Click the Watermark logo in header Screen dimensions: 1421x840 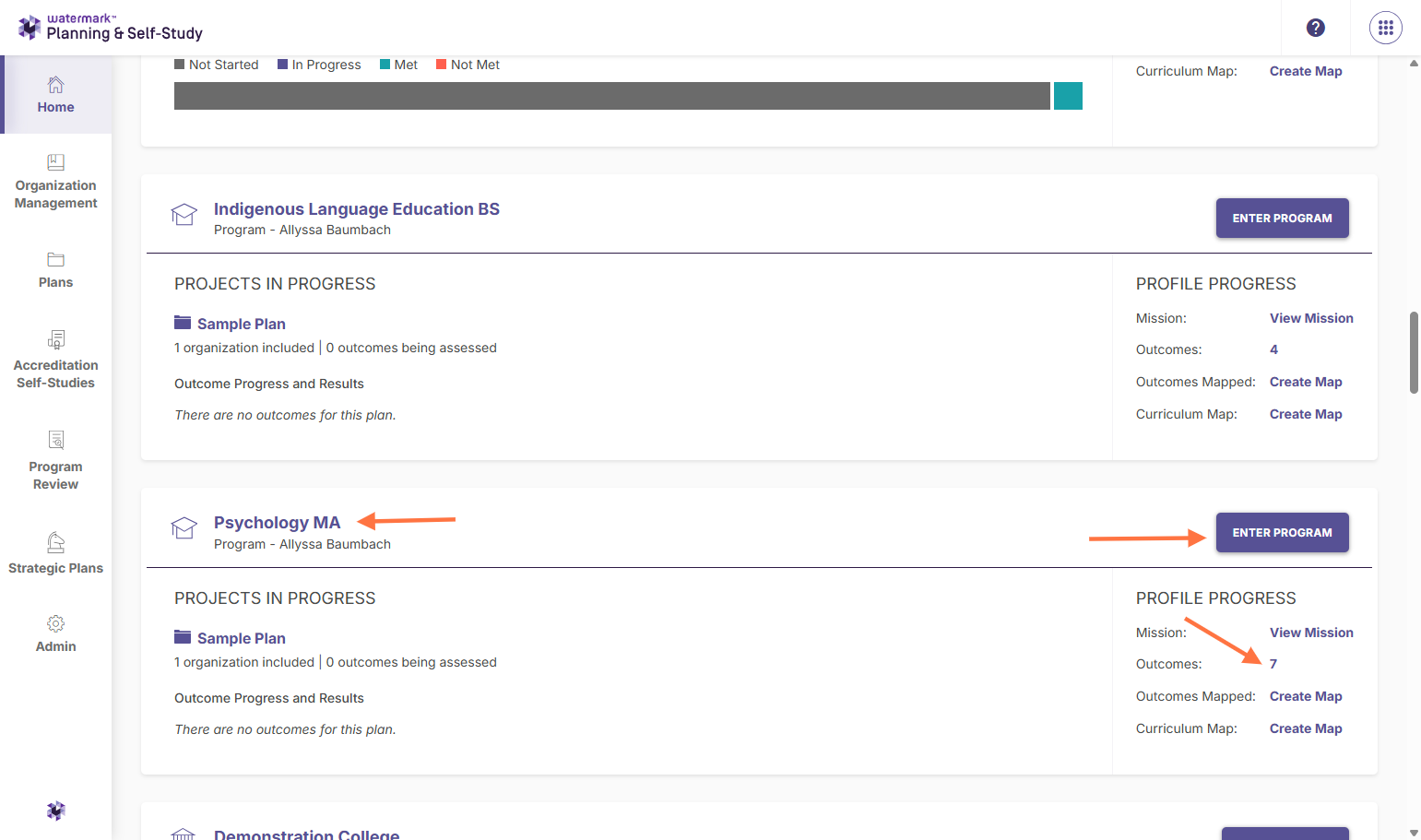point(111,27)
